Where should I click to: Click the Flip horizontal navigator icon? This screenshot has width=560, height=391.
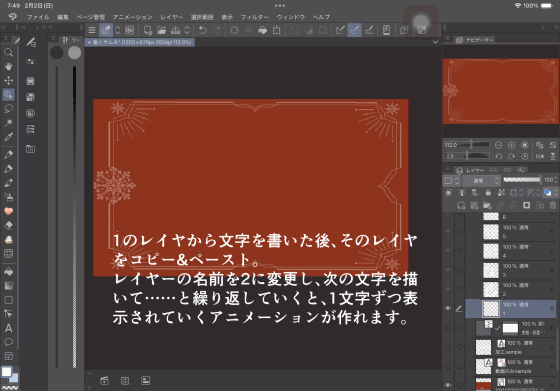click(540, 156)
